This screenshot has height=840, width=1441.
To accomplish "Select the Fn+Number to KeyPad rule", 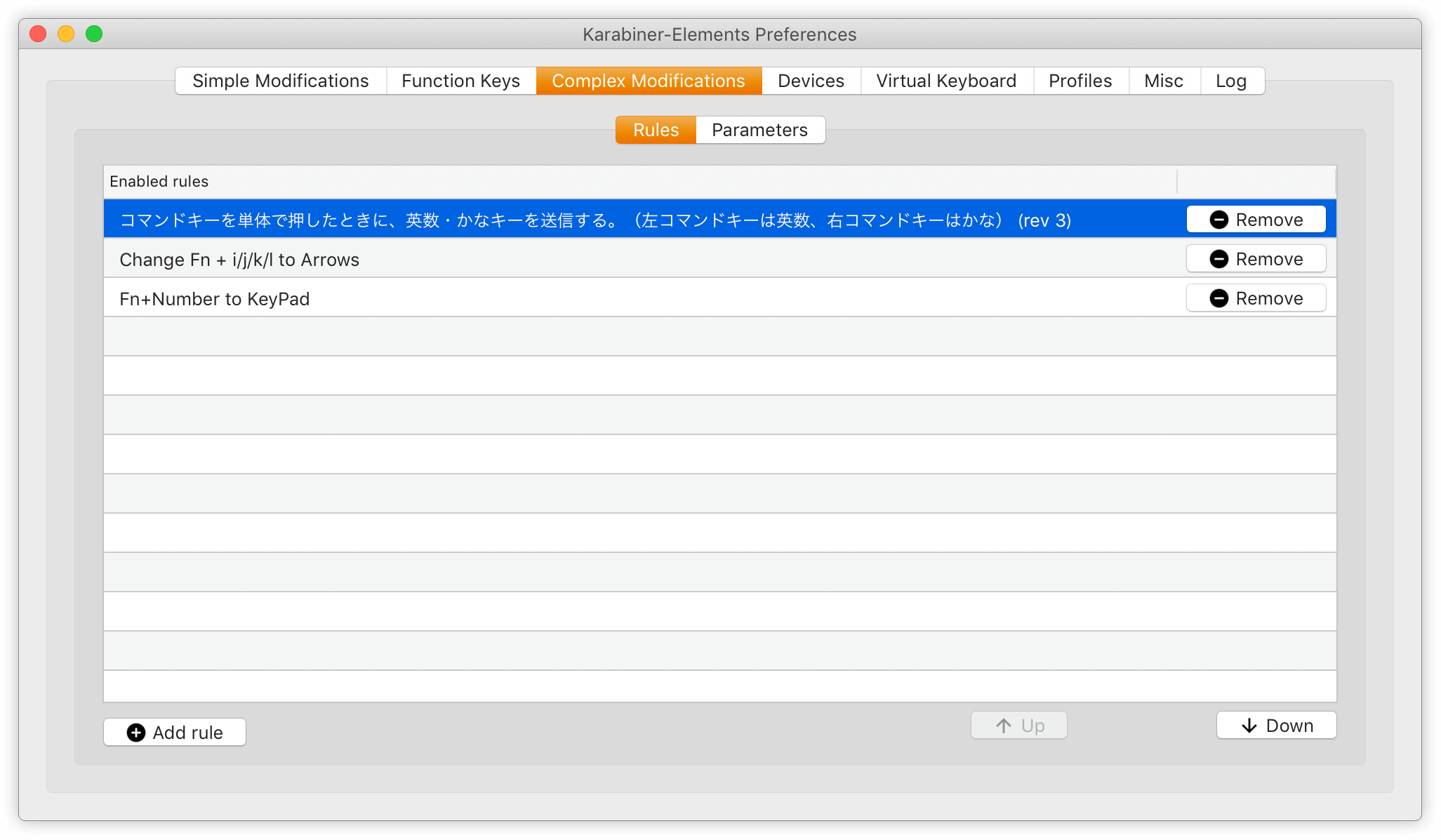I will 720,298.
